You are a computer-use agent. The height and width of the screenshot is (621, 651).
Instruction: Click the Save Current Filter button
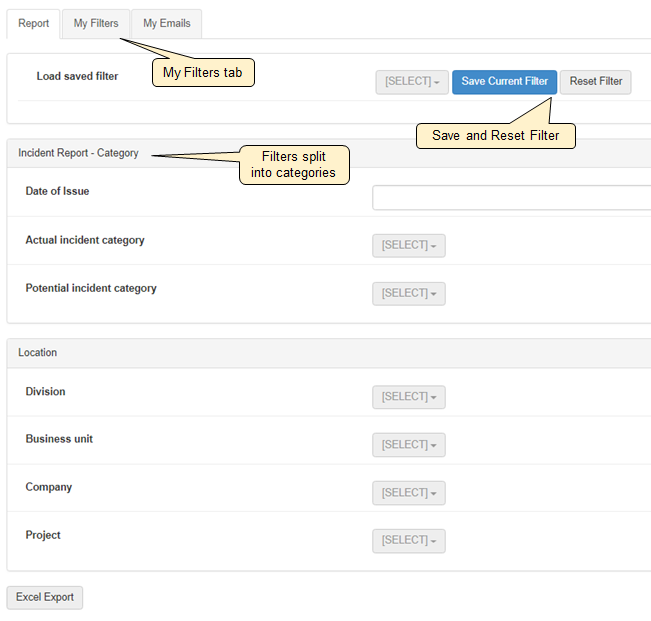coord(504,82)
